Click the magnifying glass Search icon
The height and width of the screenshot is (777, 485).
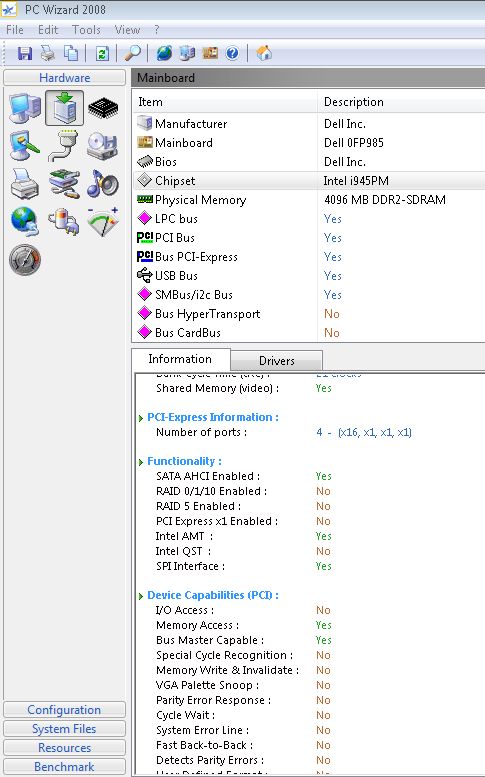pos(133,53)
